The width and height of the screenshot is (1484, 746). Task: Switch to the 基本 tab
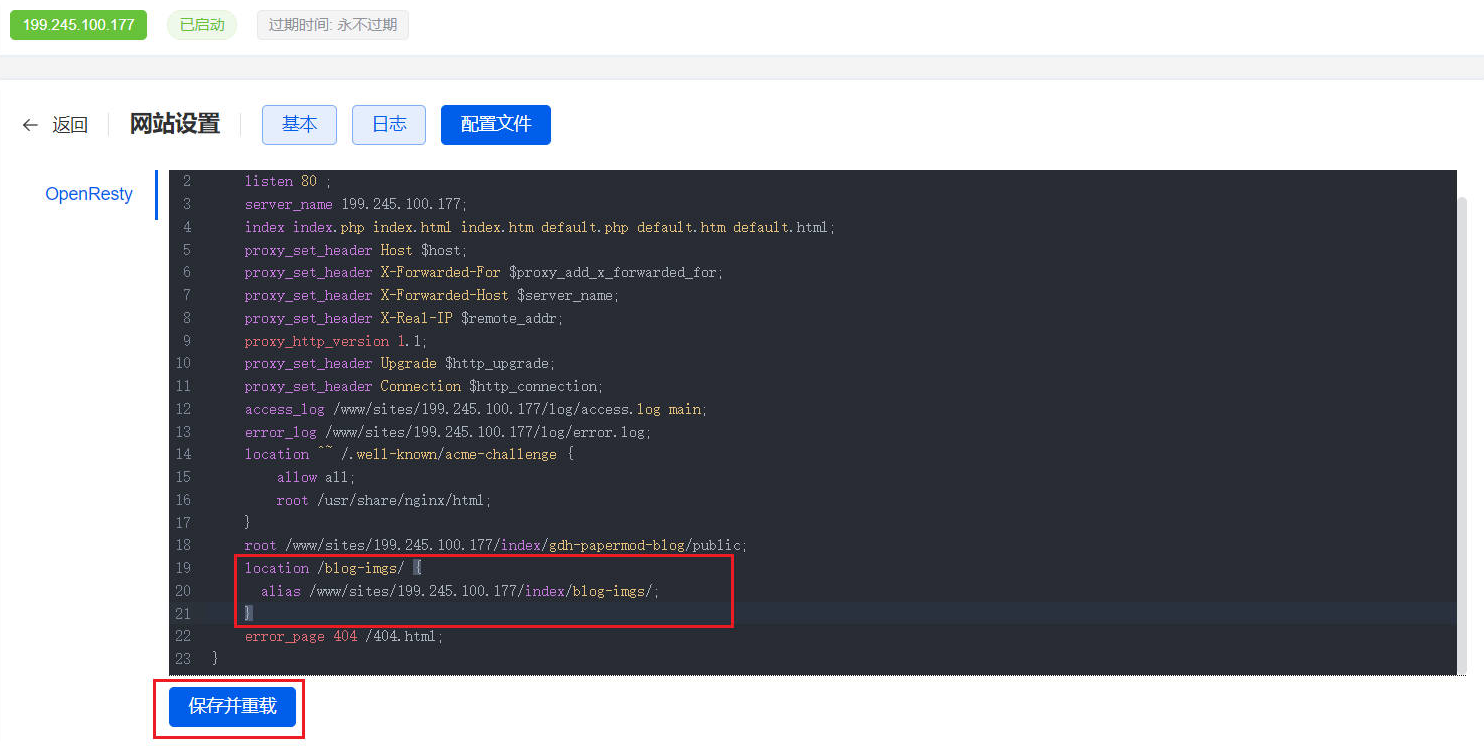coord(299,125)
